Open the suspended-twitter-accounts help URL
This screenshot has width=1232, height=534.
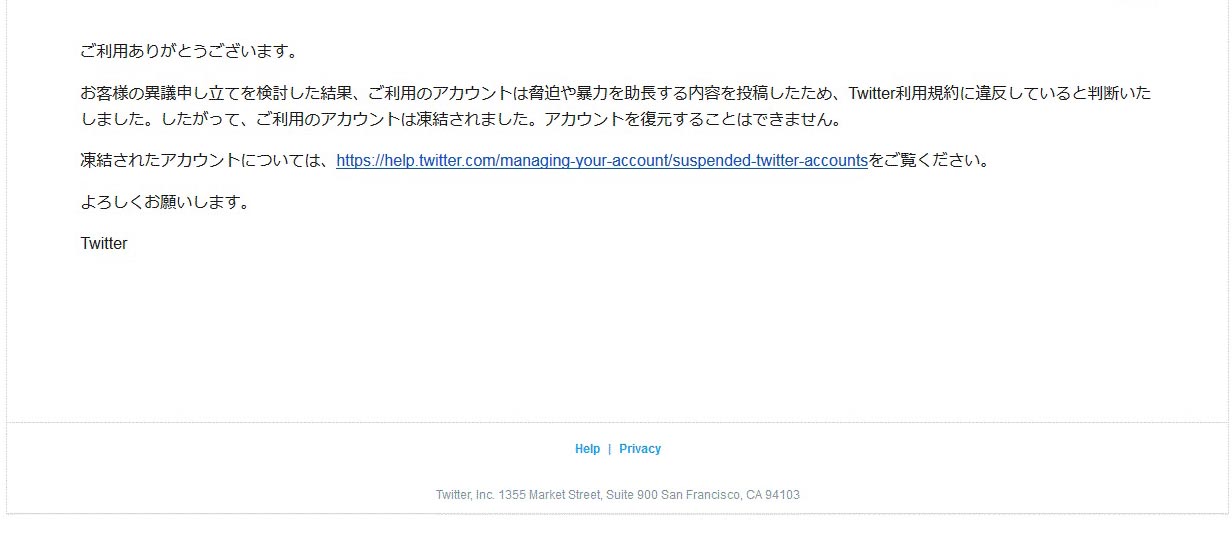pos(602,160)
